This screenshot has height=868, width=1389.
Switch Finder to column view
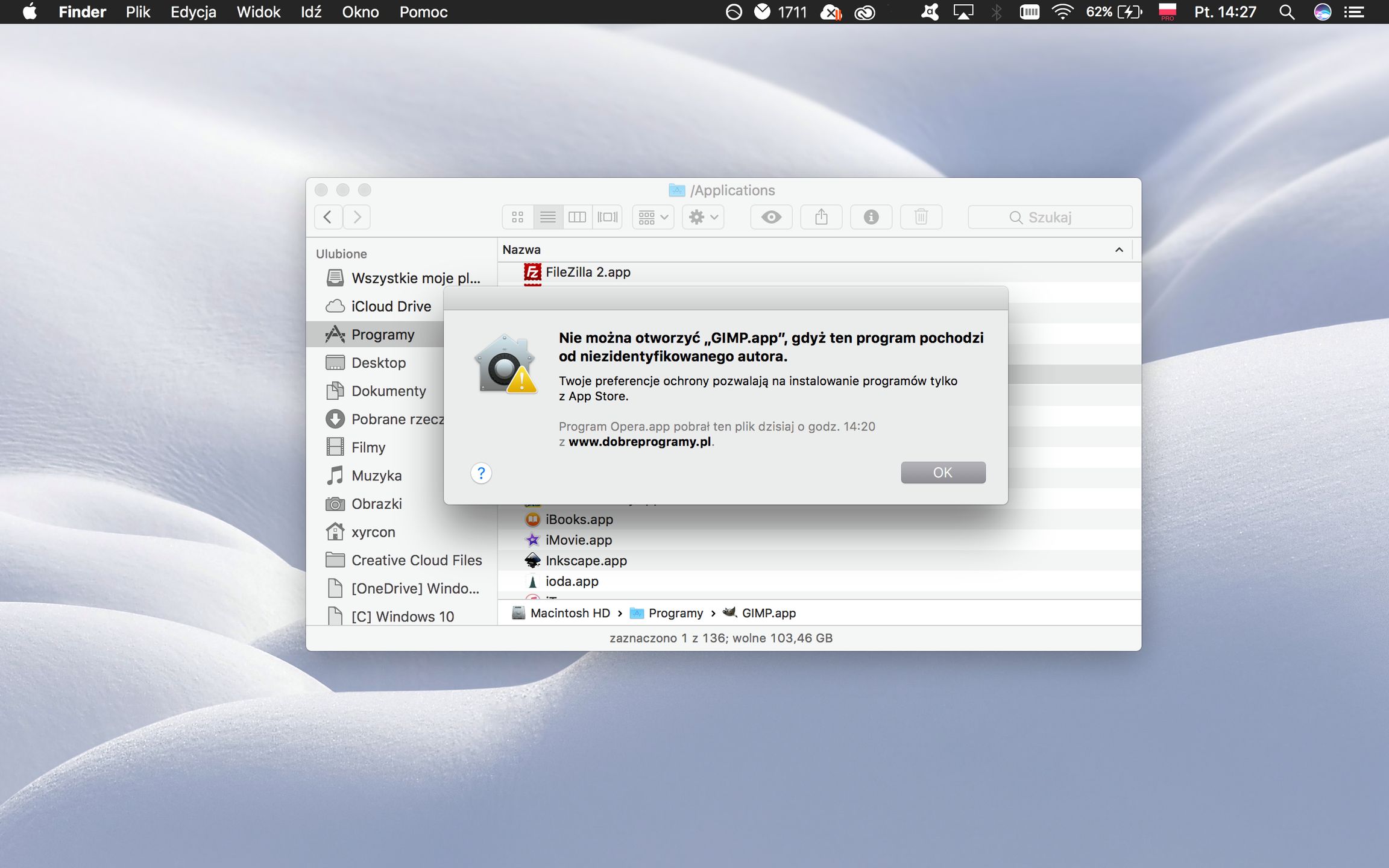pyautogui.click(x=577, y=217)
